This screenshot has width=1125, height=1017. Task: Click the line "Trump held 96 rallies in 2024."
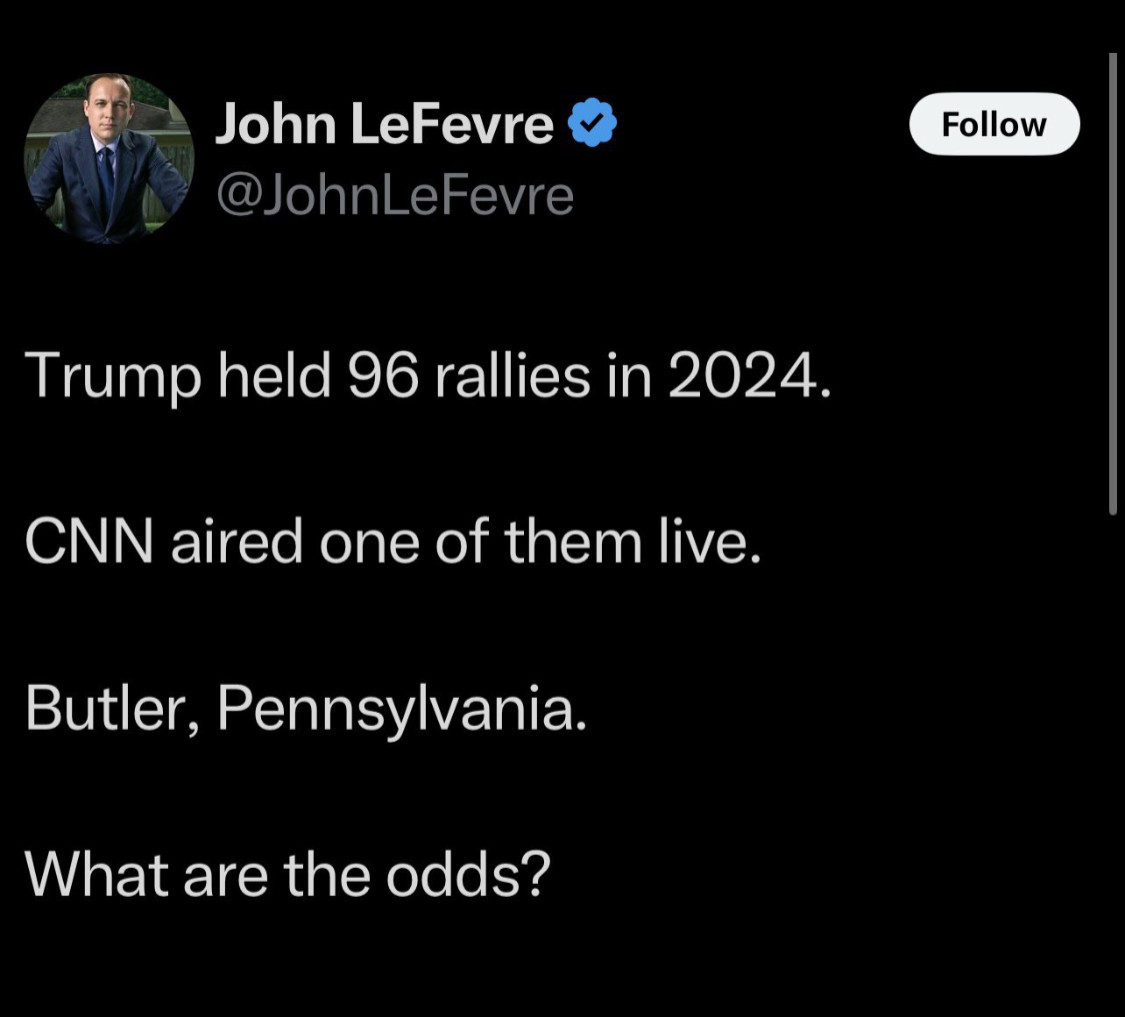pos(427,376)
